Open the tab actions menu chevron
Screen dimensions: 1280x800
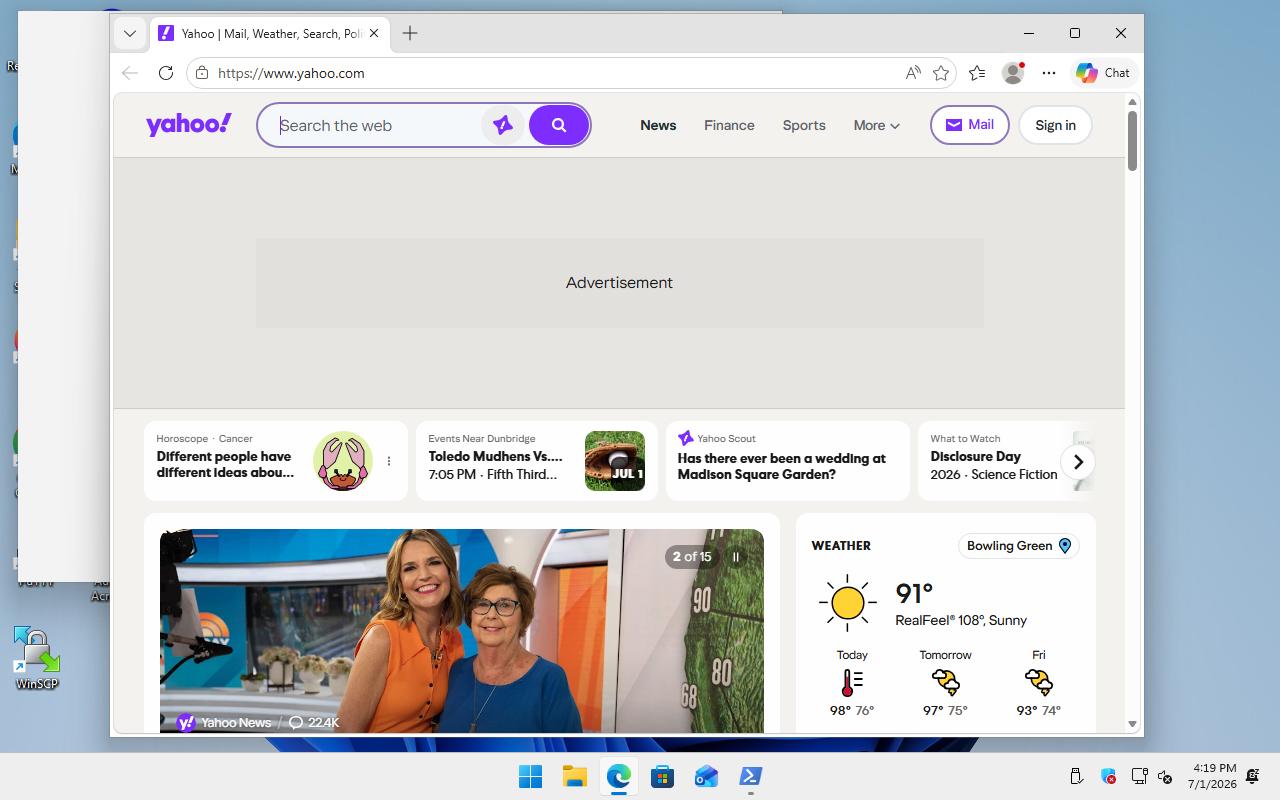[x=130, y=33]
